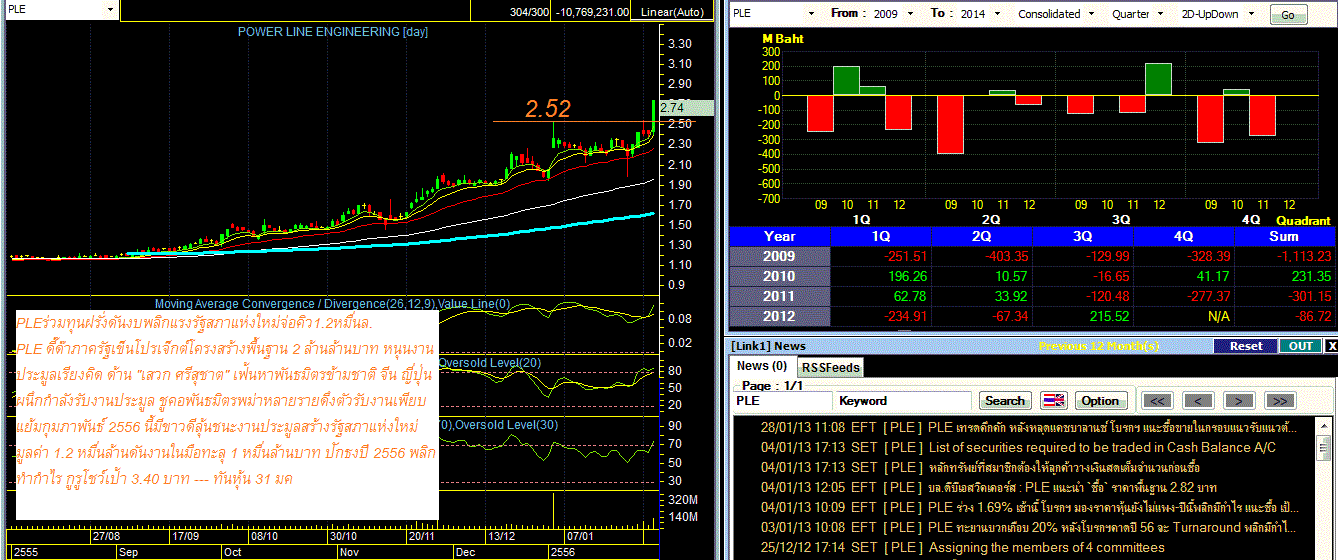Click the MACD indicator title label
The width and height of the screenshot is (1338, 560).
[x=332, y=304]
